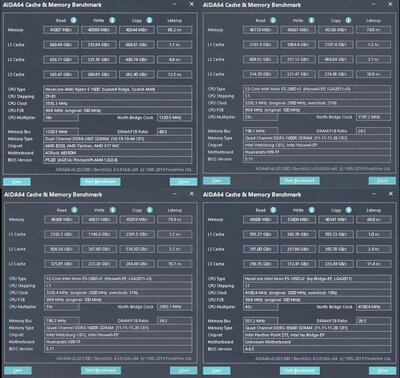This screenshot has width=400, height=378.
Task: Open Read info icon in ASRock AB350M window
Action: tap(73, 20)
